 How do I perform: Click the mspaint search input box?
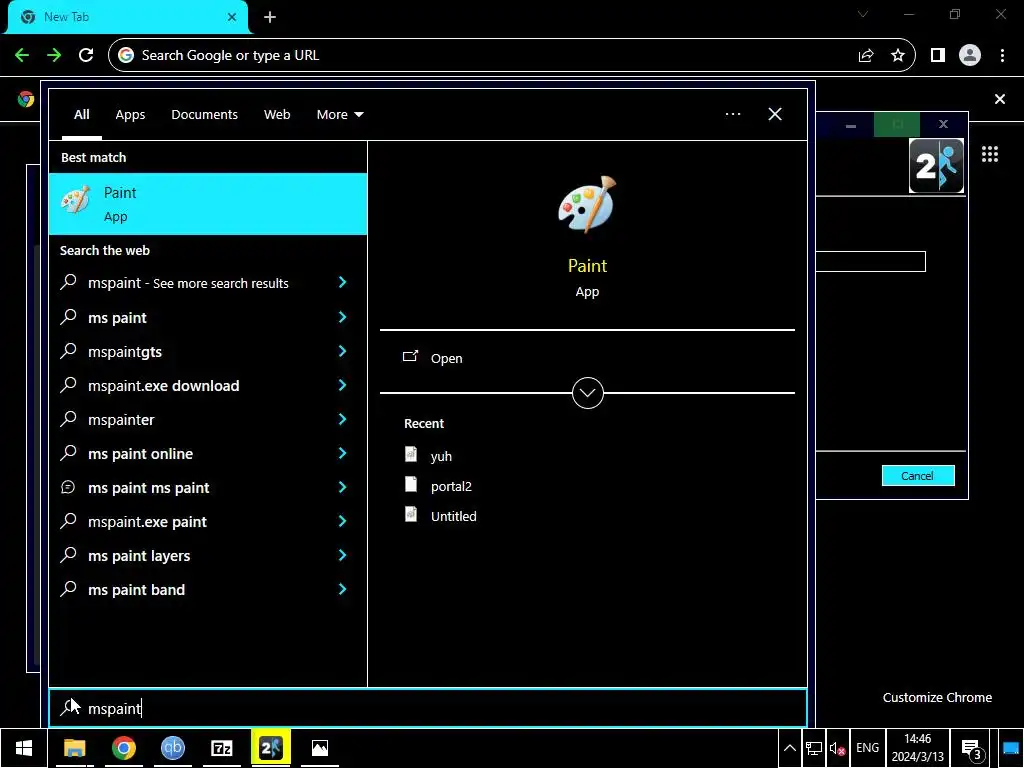point(428,708)
